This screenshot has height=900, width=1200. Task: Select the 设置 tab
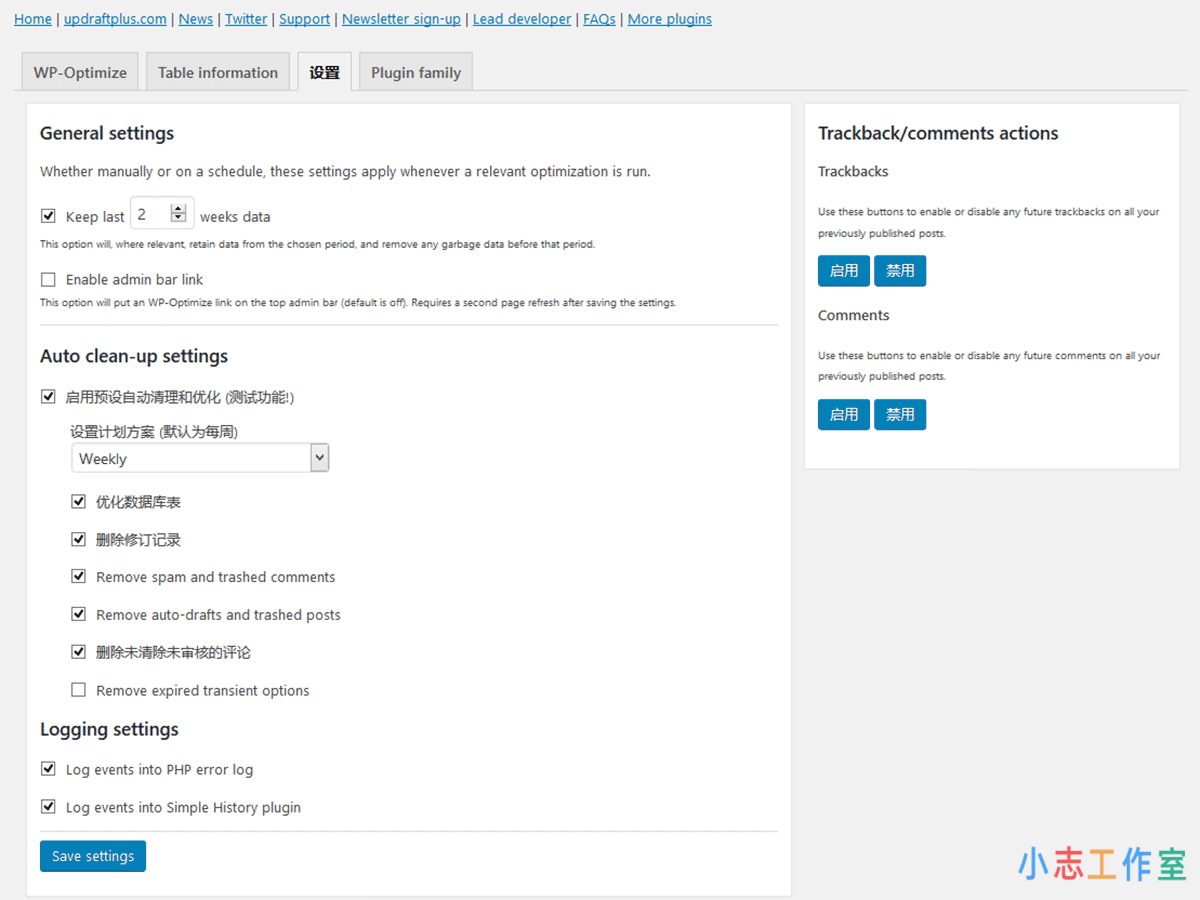[324, 72]
